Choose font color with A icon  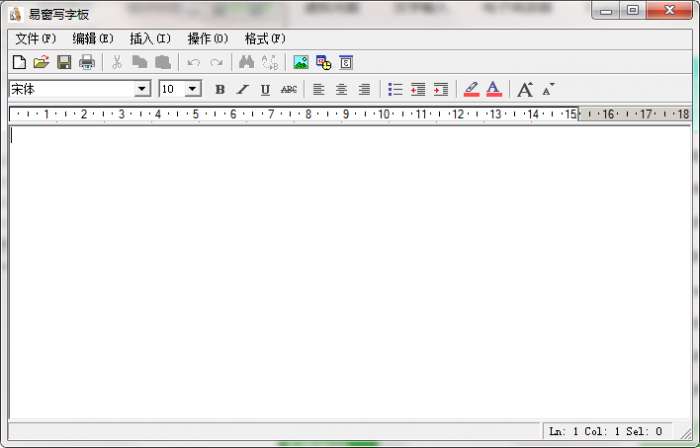[494, 89]
